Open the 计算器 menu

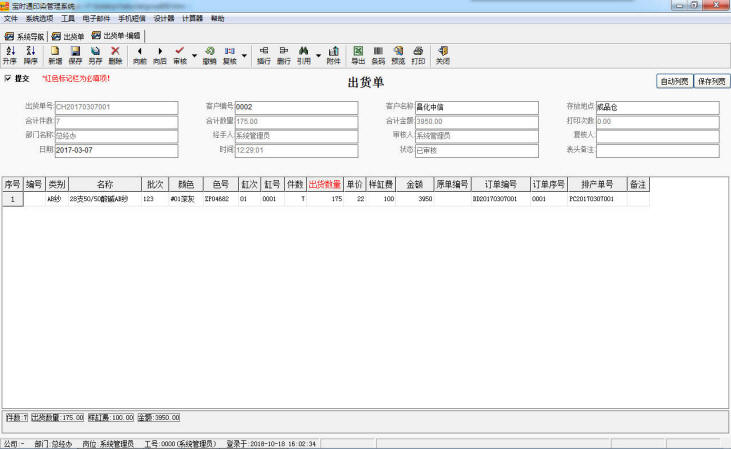click(193, 19)
